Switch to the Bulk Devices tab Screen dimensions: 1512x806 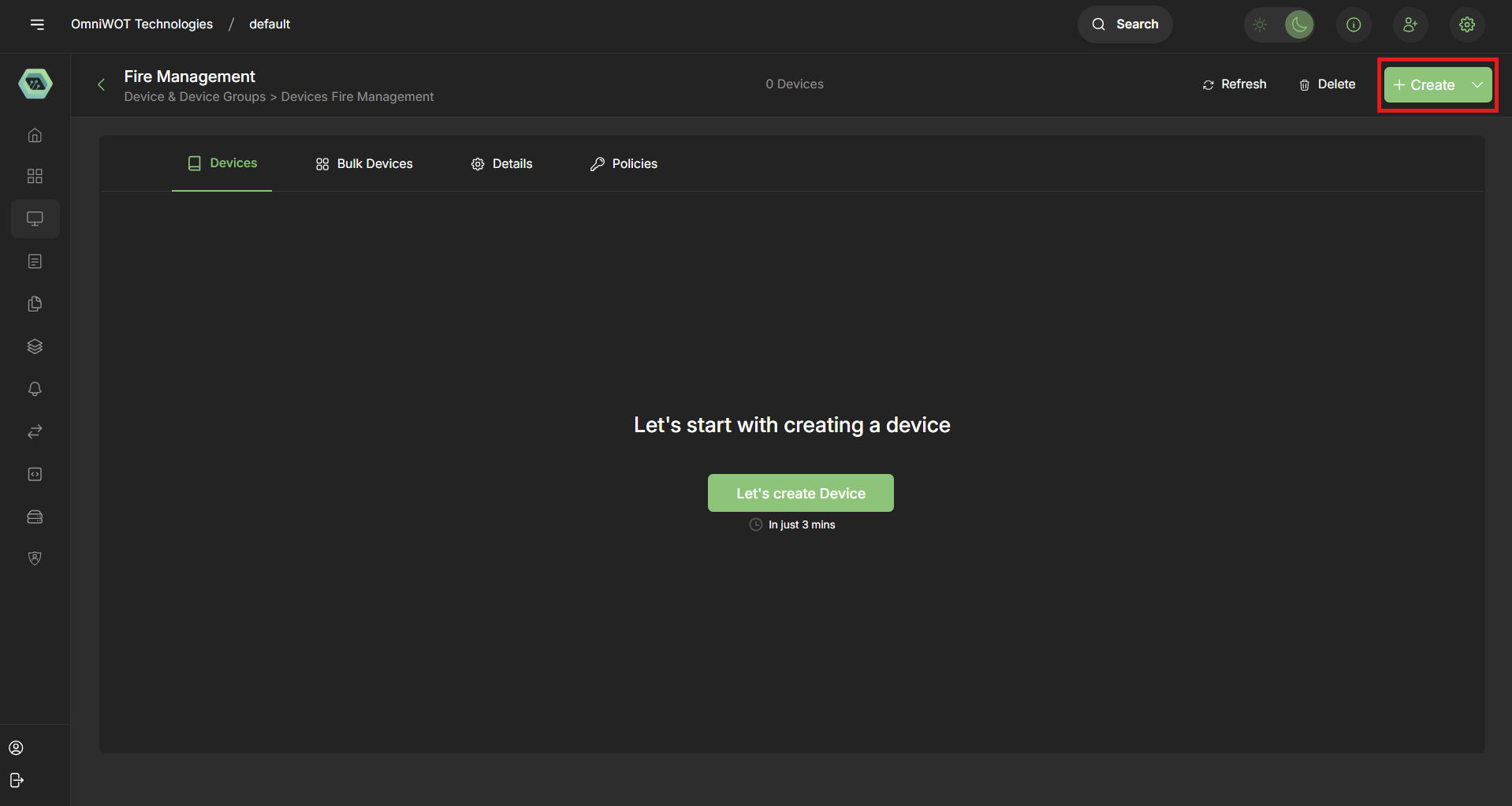pos(363,163)
